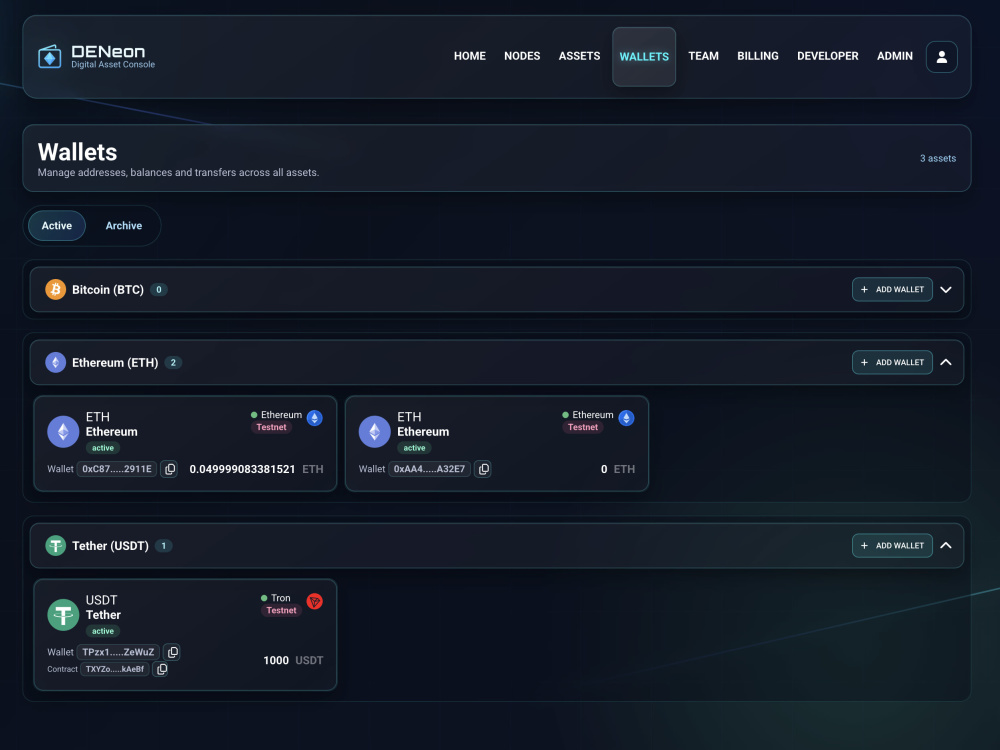Click the Tether section header icon
Screen dimensions: 1000x750
tap(55, 546)
